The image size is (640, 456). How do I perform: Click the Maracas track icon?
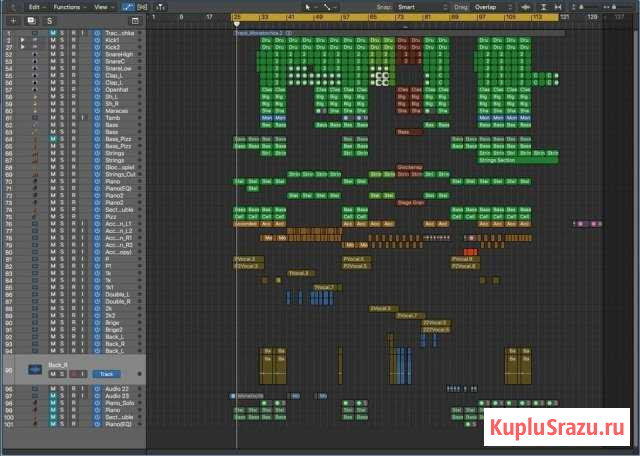(x=35, y=111)
